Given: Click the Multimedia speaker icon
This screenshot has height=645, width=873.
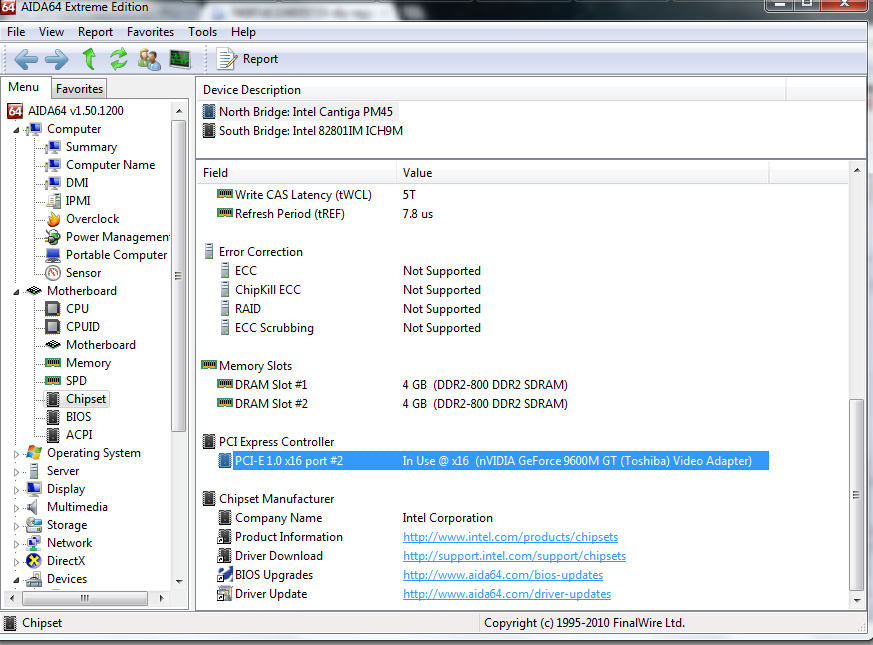Looking at the screenshot, I should (x=33, y=506).
